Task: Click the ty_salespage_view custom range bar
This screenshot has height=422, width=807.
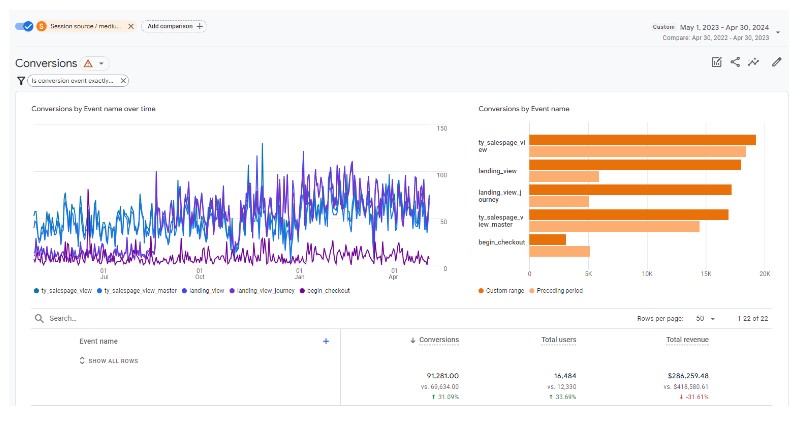Action: point(642,140)
